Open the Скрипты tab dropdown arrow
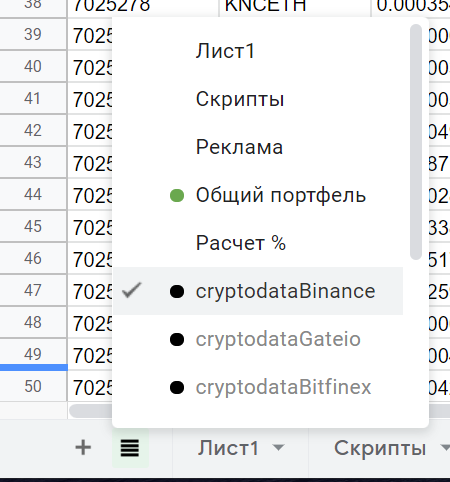 pos(445,448)
